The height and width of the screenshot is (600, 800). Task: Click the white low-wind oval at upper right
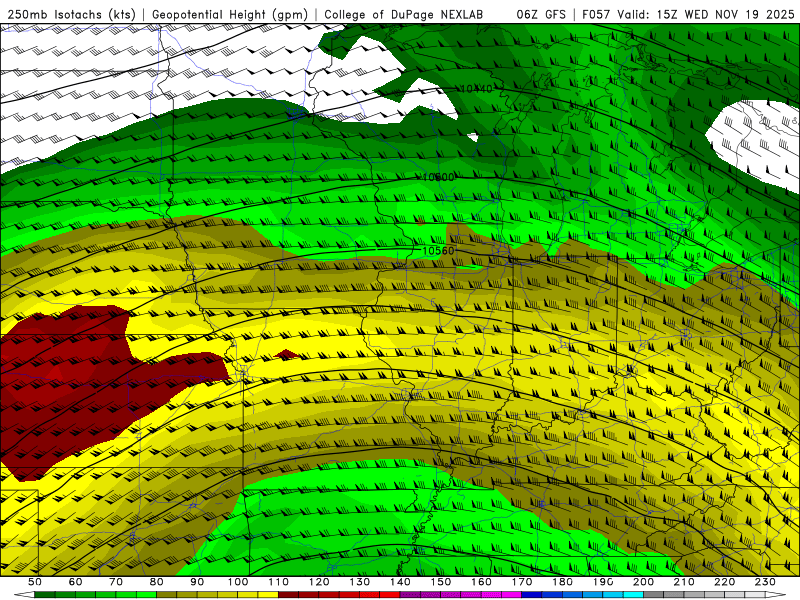[754, 142]
